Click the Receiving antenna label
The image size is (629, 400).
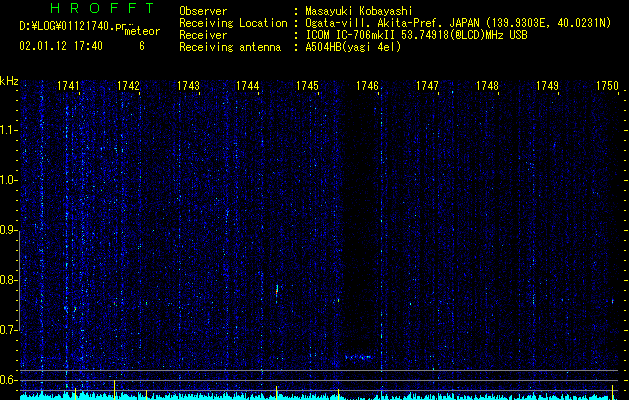[230, 47]
